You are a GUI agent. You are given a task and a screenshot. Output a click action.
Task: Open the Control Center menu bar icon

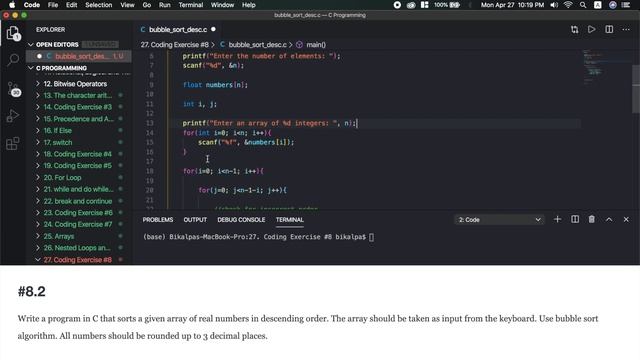click(626, 5)
